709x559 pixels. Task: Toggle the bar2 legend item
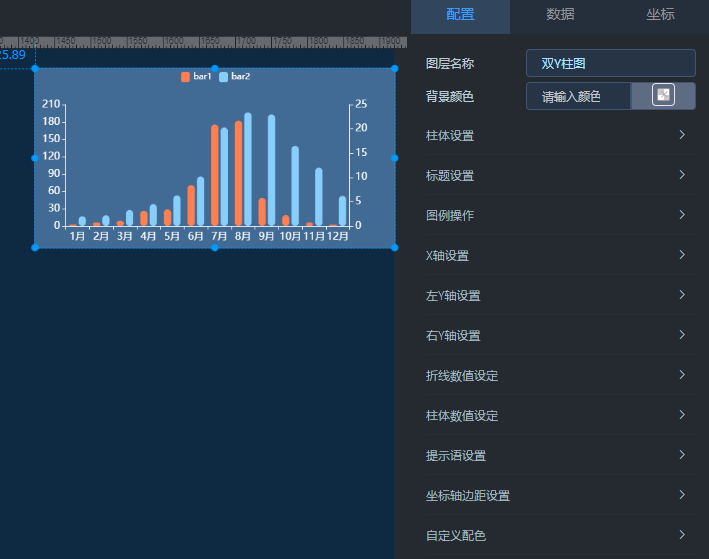pos(234,77)
